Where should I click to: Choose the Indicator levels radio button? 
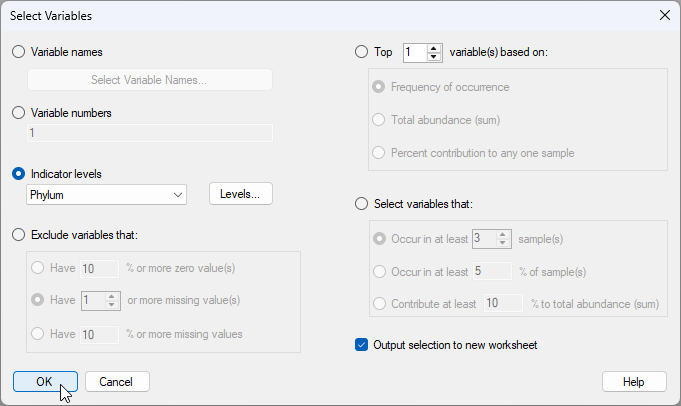19,174
